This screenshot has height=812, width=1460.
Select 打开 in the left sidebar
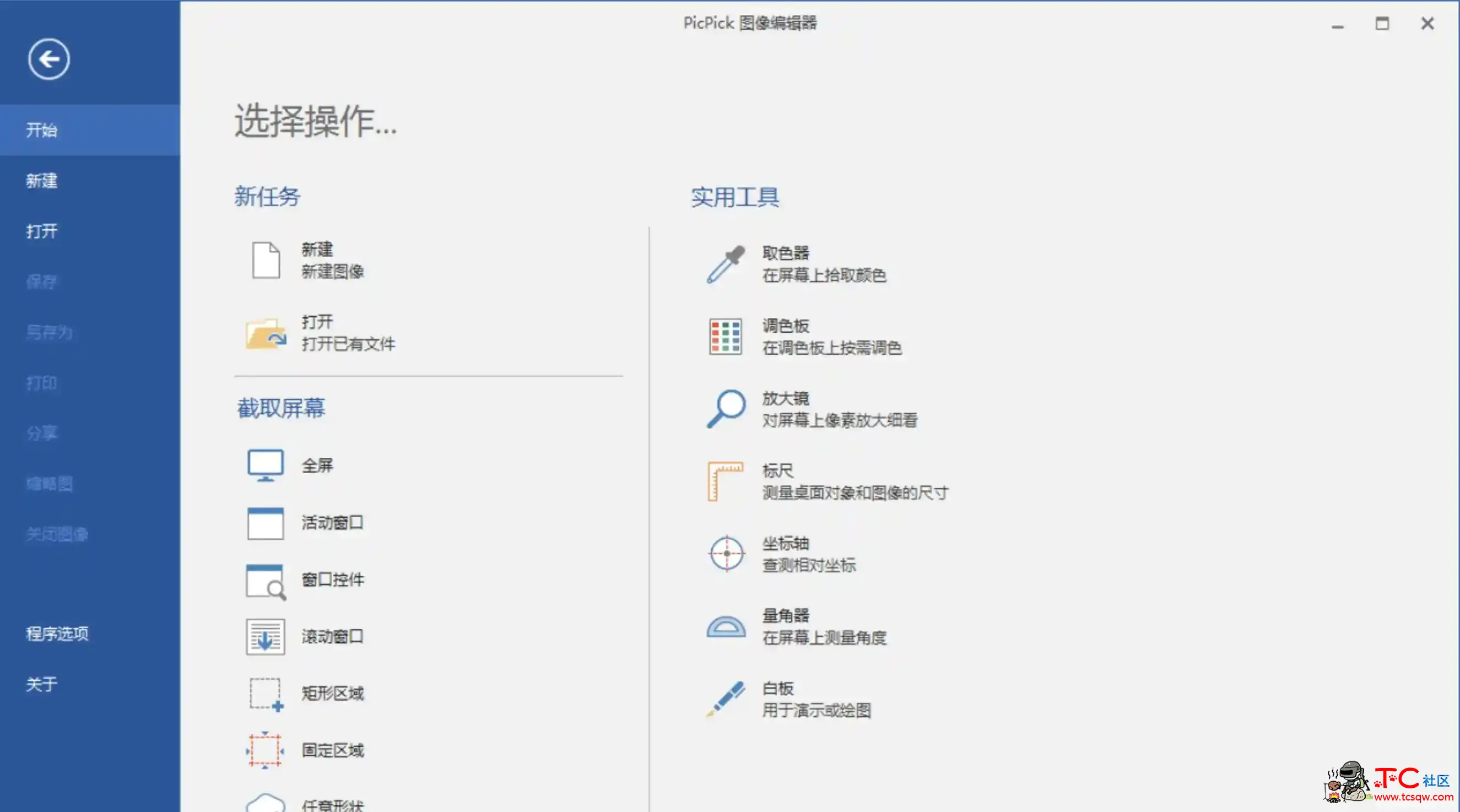pyautogui.click(x=90, y=231)
